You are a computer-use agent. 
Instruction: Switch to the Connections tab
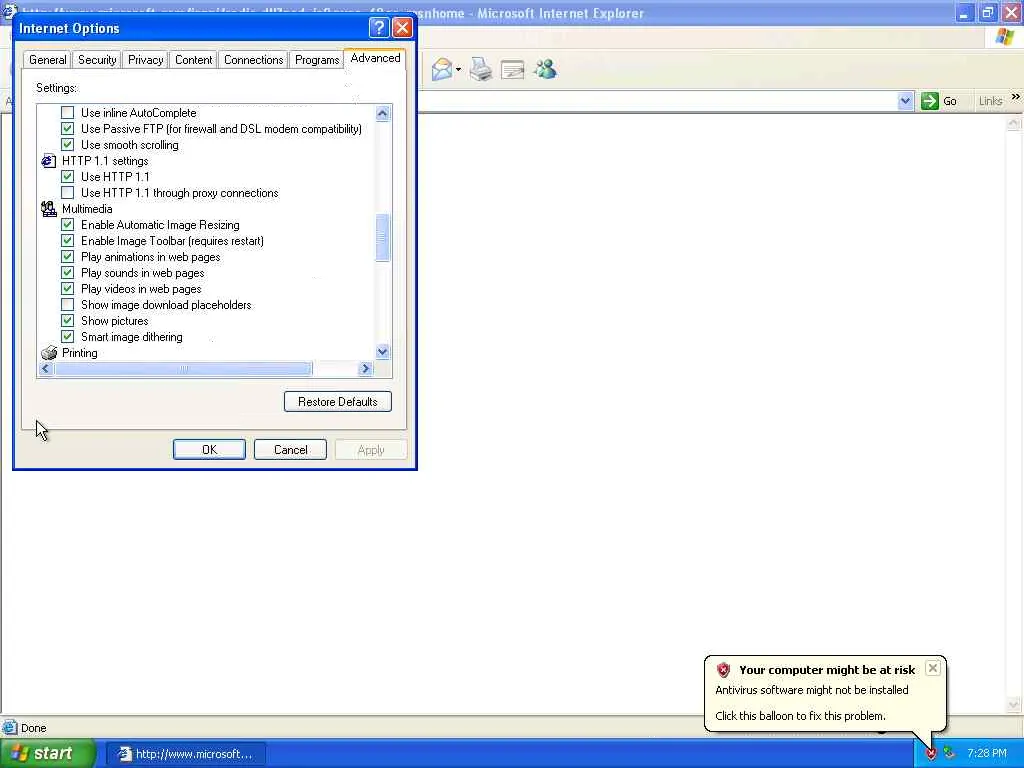tap(253, 59)
